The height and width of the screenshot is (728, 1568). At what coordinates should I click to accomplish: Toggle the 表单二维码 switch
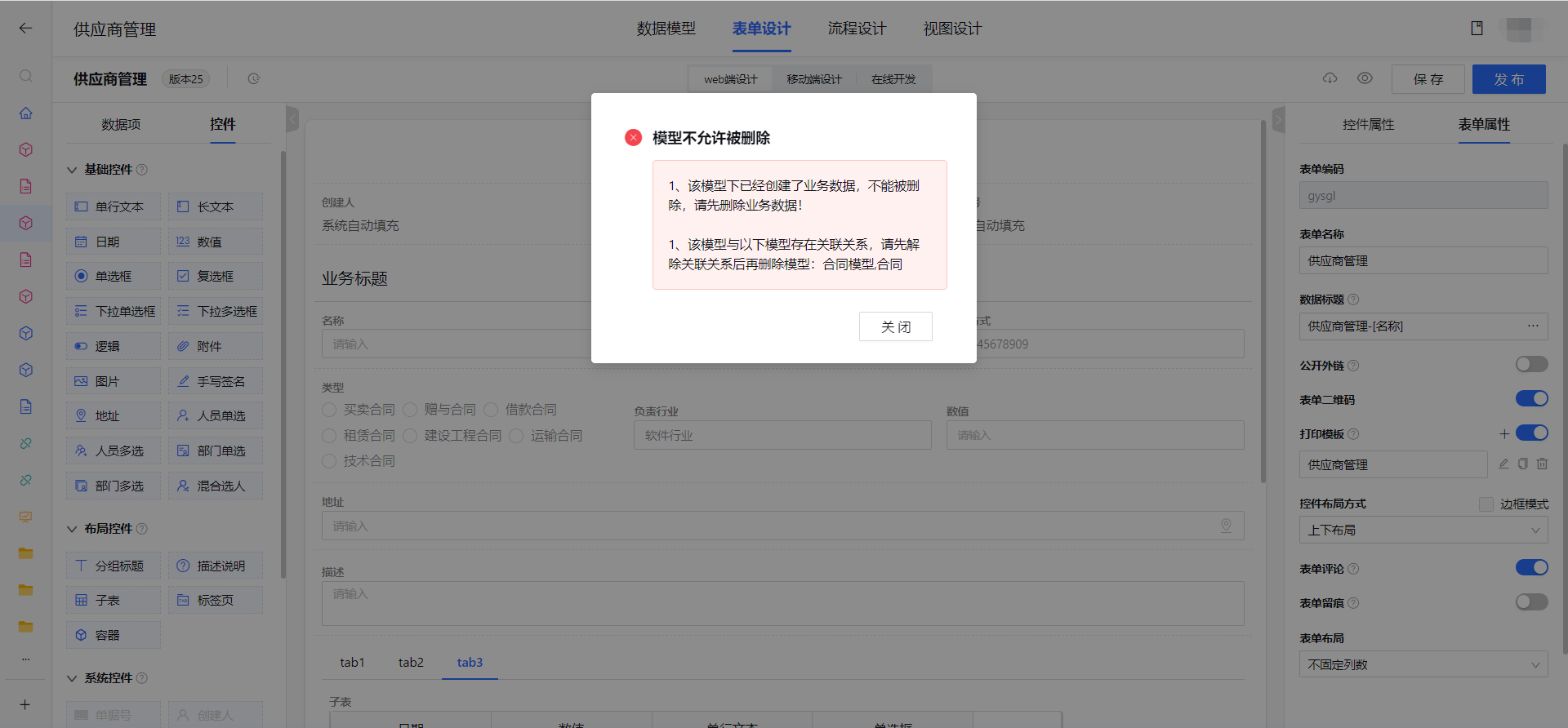coord(1532,398)
